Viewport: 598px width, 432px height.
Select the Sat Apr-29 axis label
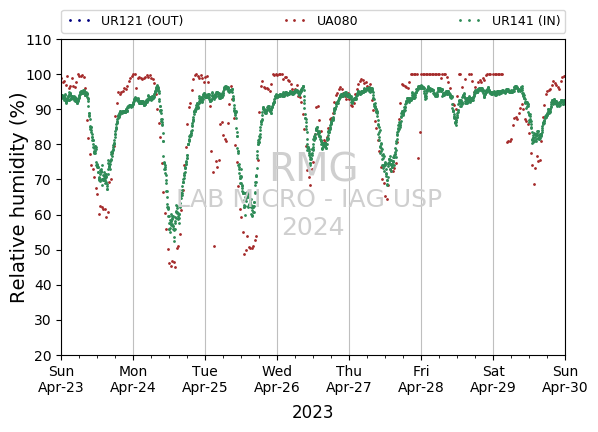point(493,379)
